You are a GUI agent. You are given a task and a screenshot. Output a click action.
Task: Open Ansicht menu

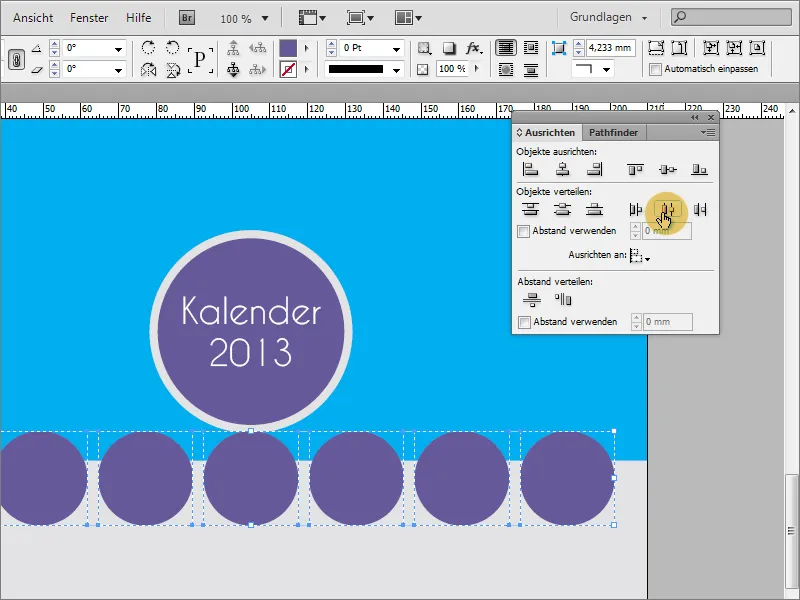[33, 18]
